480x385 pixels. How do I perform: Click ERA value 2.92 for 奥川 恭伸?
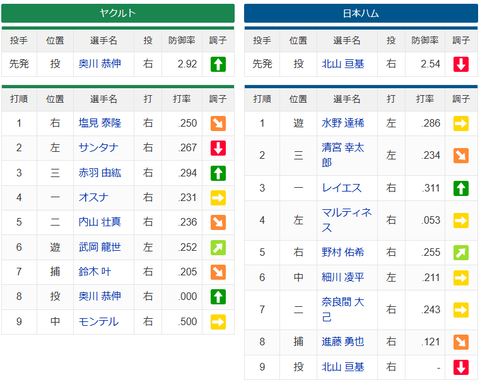(187, 64)
